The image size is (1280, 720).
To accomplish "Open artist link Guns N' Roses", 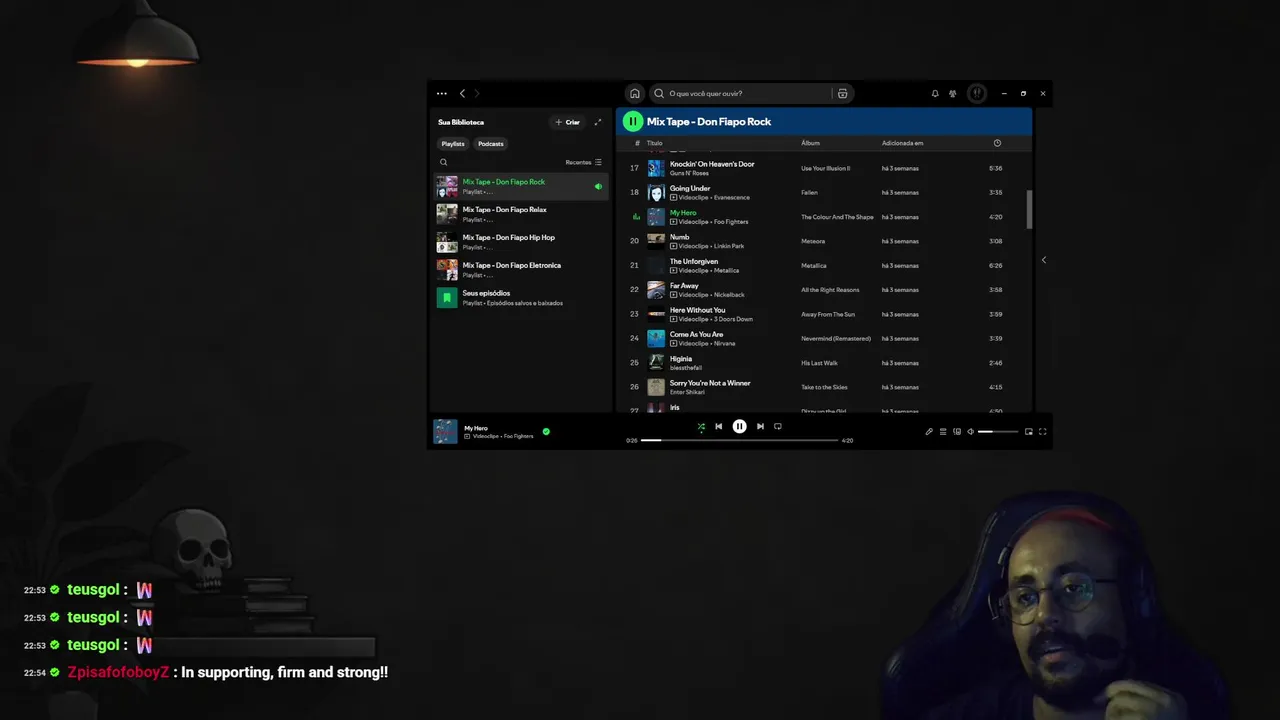I will tap(690, 173).
